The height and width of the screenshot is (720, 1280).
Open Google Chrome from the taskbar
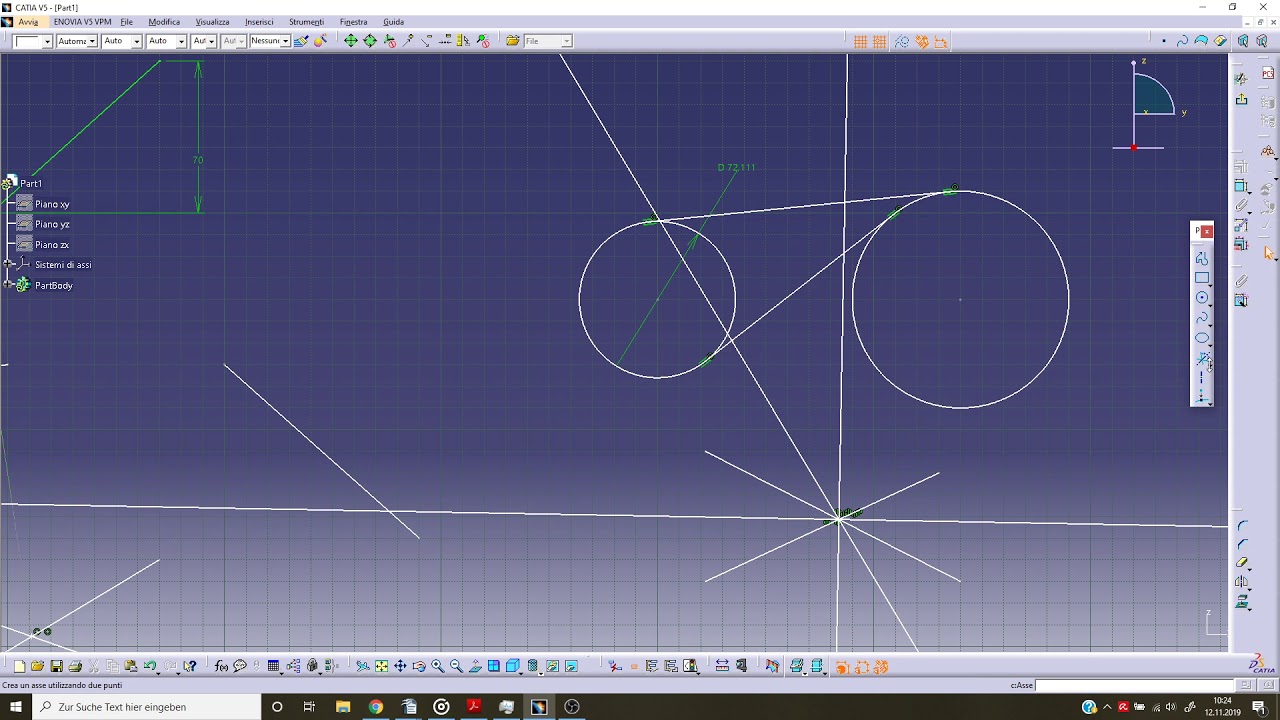pos(375,707)
